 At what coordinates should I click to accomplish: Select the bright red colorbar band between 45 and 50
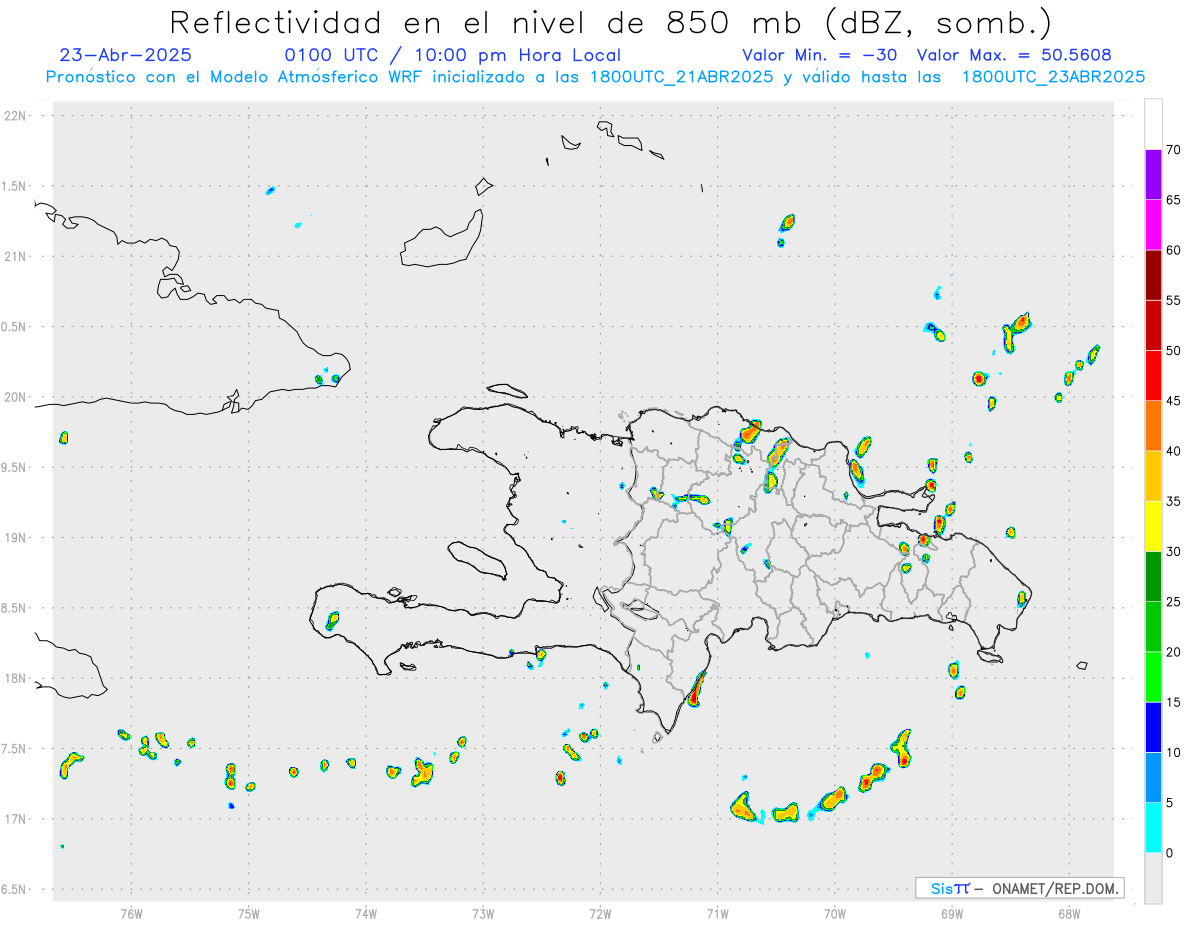point(1153,376)
